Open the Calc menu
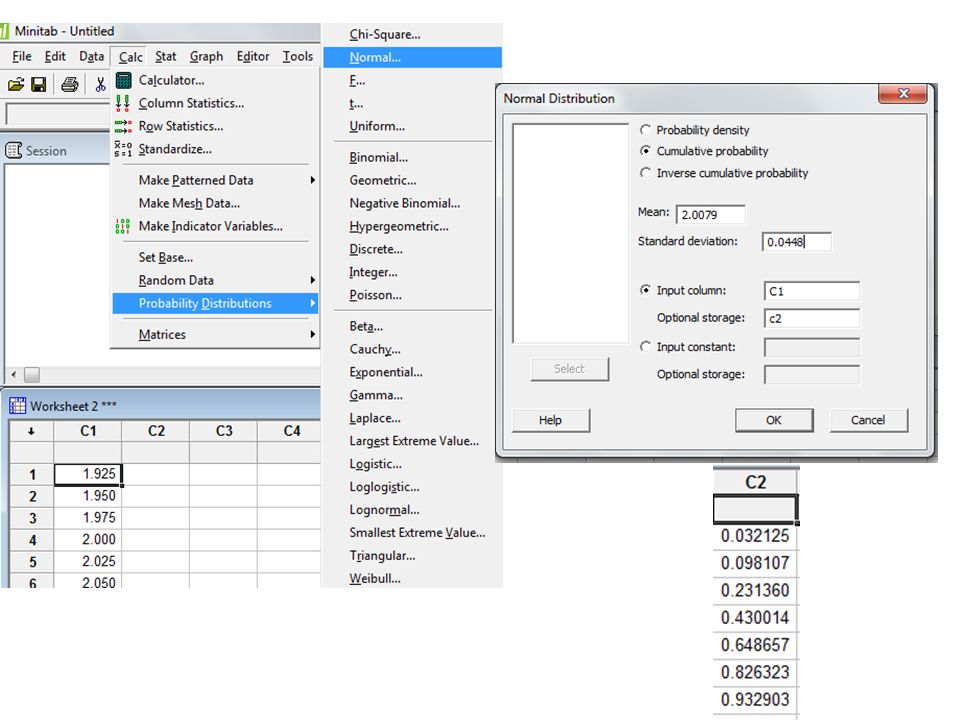 [130, 57]
